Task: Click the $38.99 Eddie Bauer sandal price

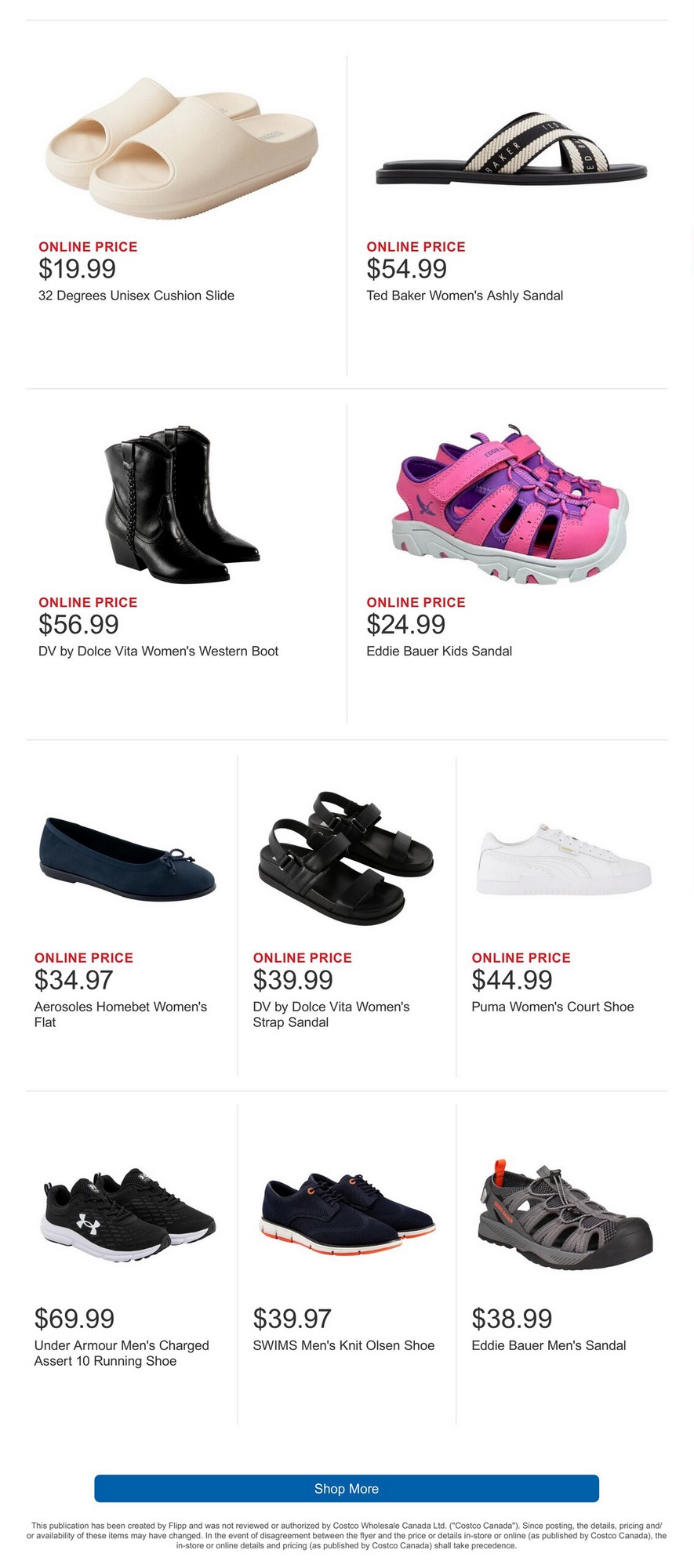Action: pyautogui.click(x=511, y=1319)
